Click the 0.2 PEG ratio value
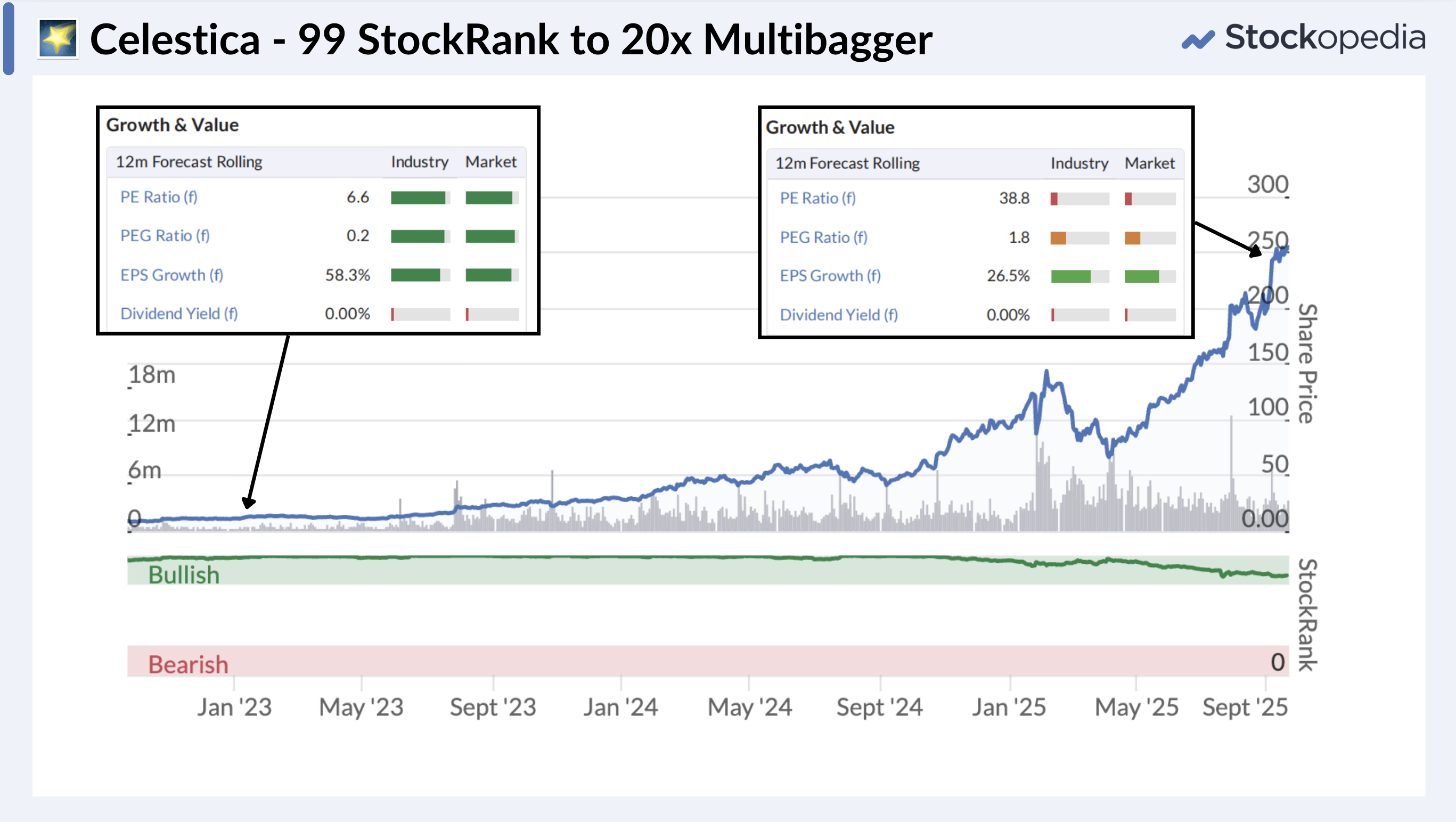Viewport: 1456px width, 822px height. 358,236
